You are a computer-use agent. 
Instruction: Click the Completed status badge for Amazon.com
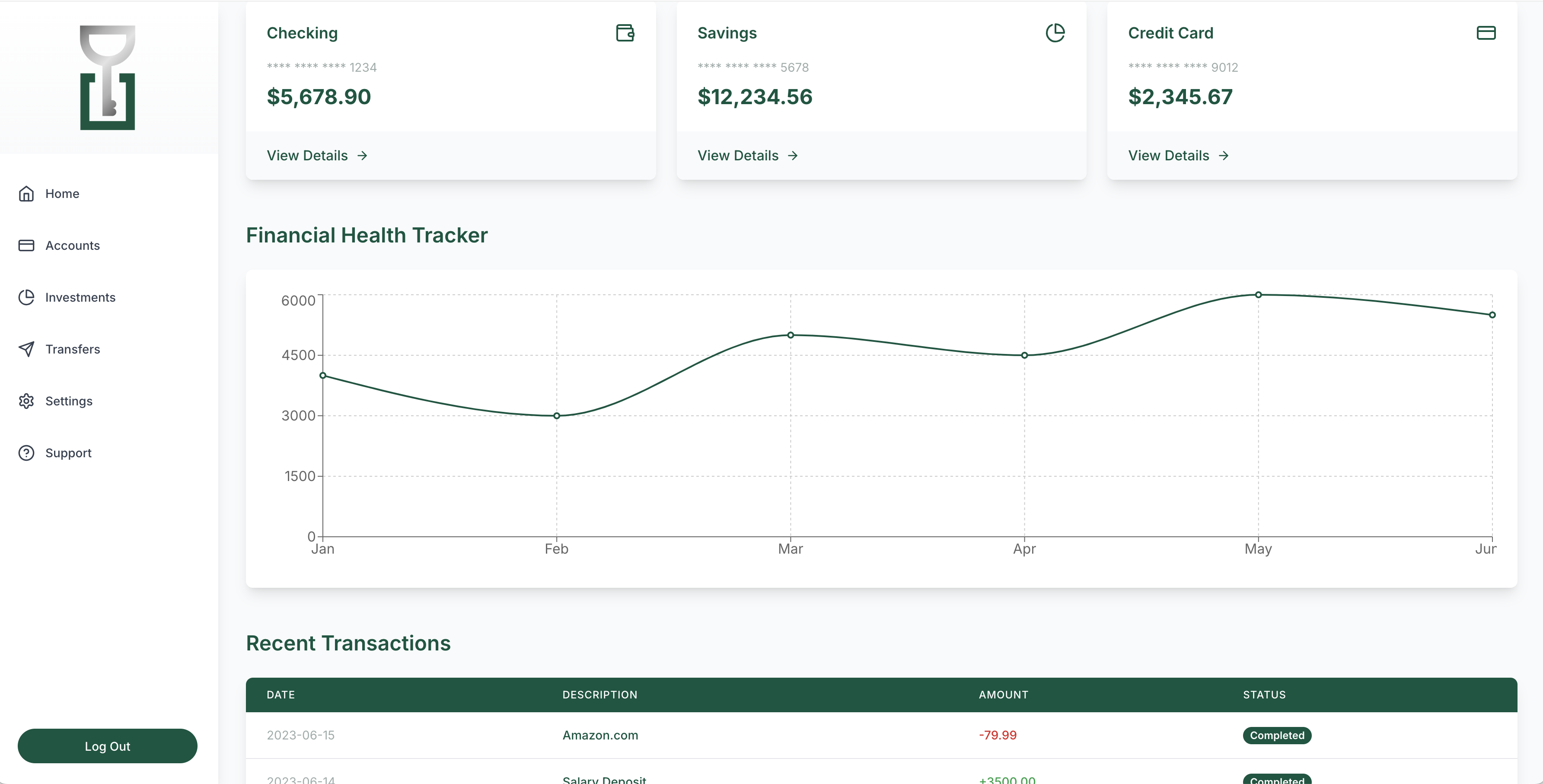[1276, 736]
